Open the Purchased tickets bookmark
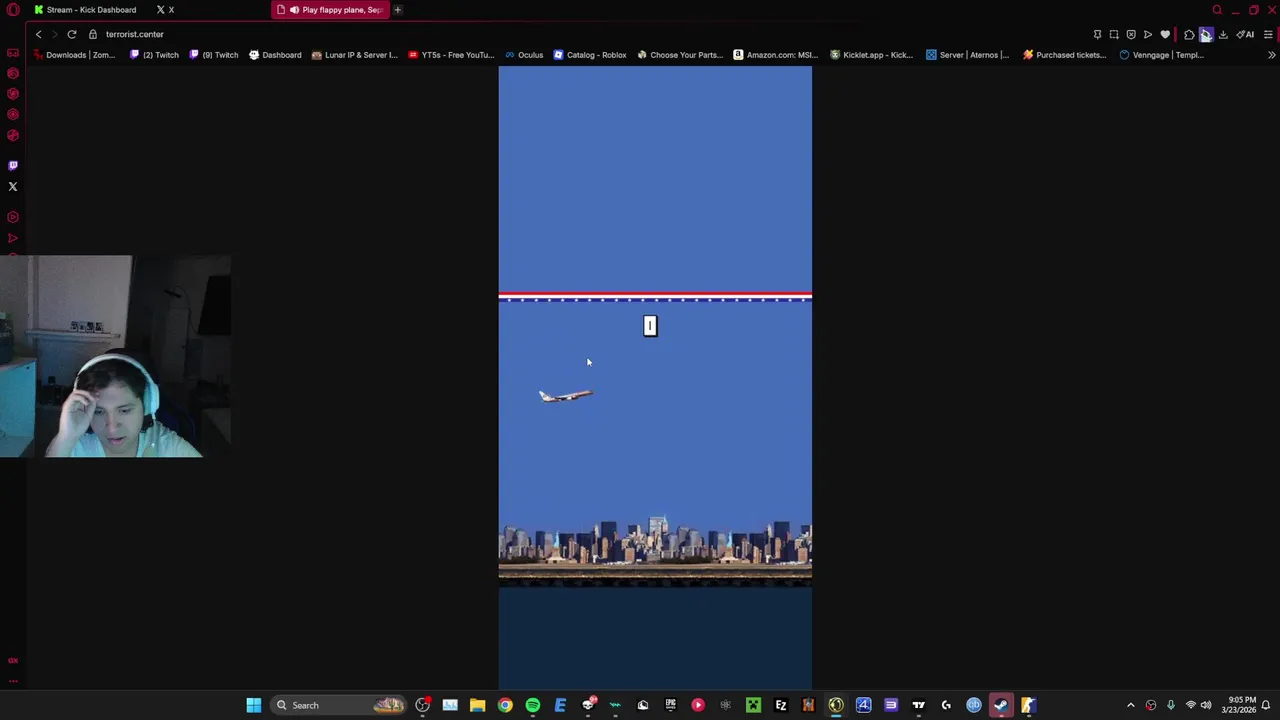Image resolution: width=1280 pixels, height=720 pixels. point(1064,55)
